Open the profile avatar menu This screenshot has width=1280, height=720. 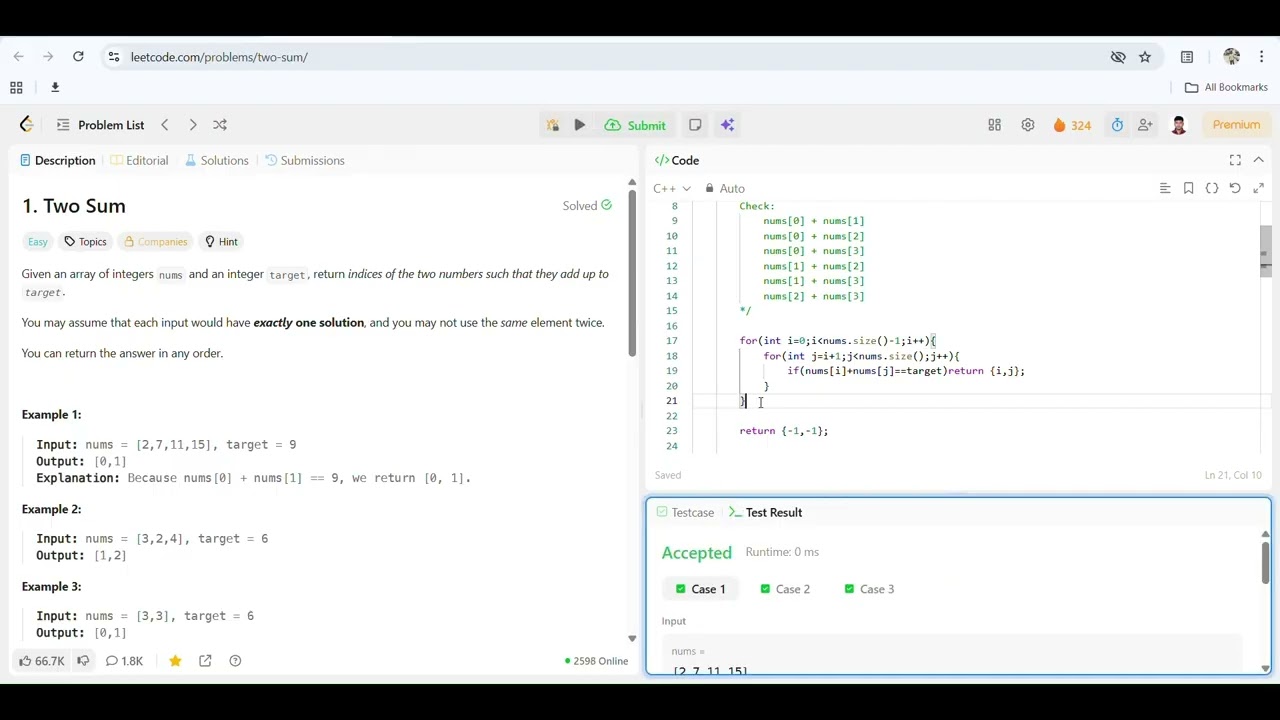[x=1179, y=125]
